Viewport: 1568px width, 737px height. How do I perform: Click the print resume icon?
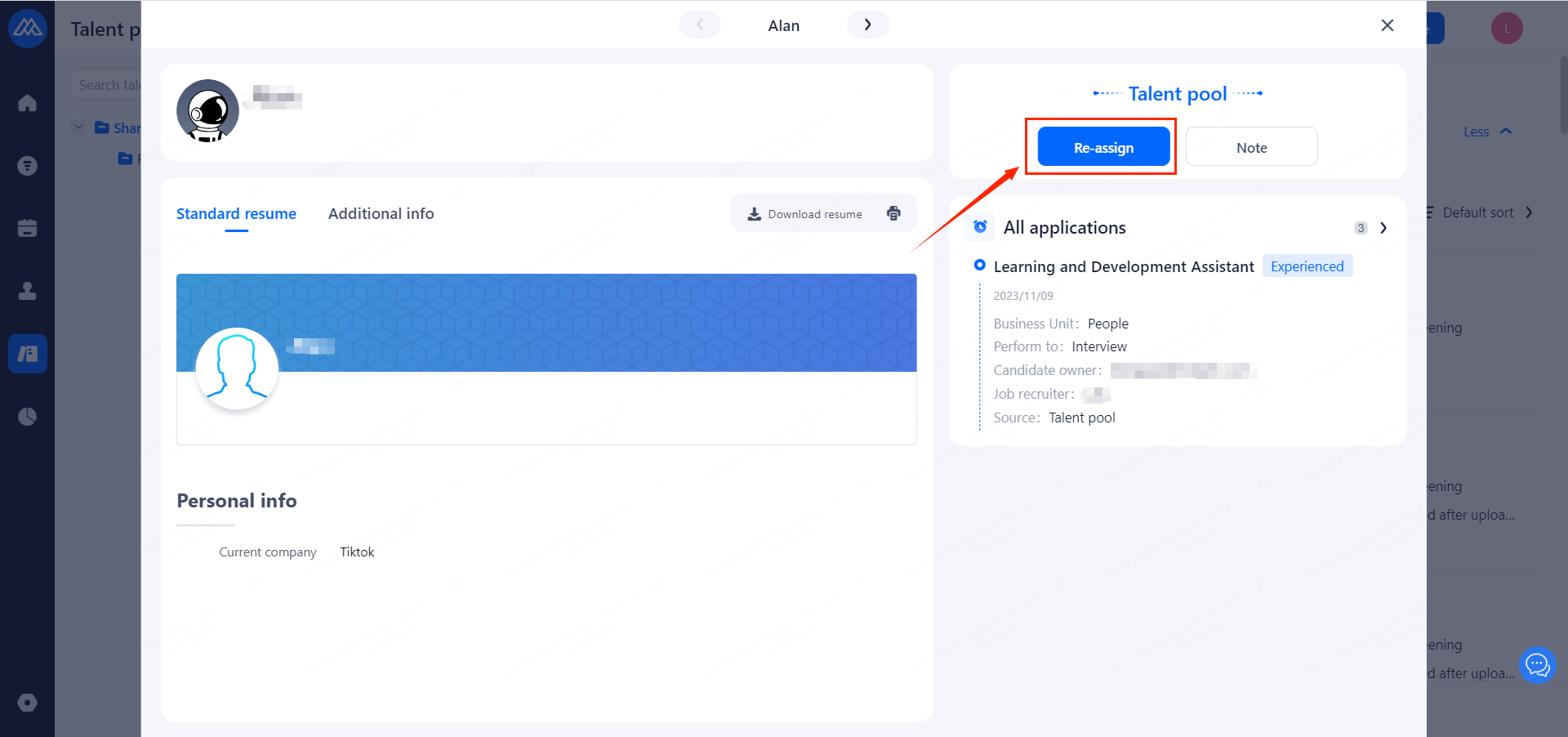click(893, 213)
